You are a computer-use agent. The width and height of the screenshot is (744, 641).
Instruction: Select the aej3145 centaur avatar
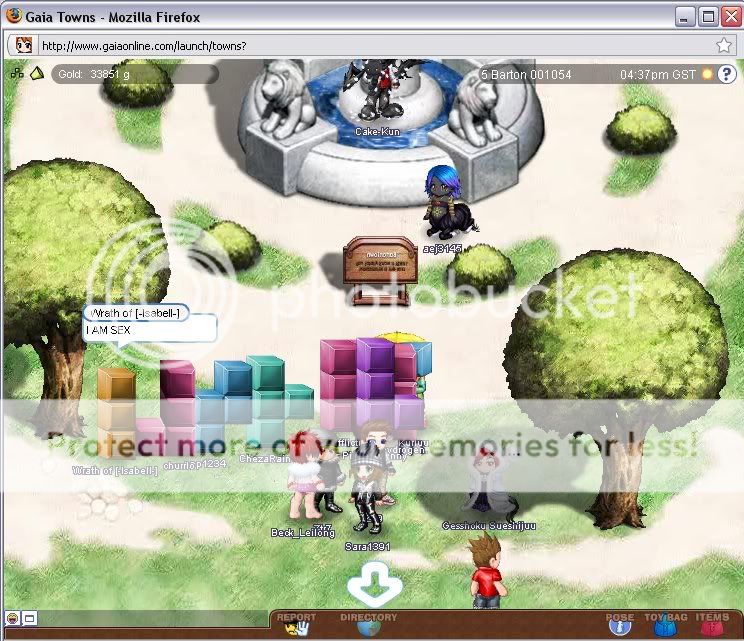[x=446, y=203]
